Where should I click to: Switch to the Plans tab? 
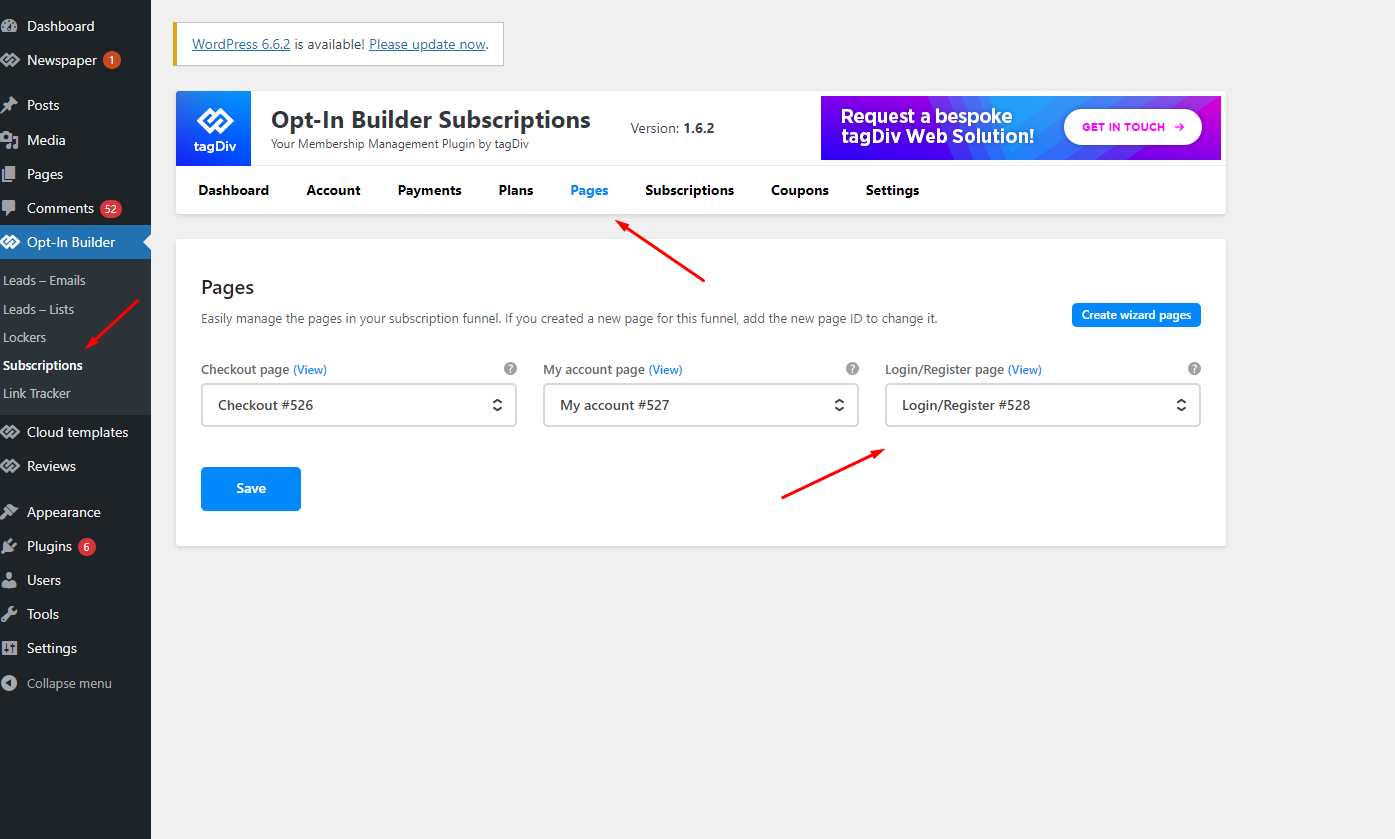[x=516, y=190]
